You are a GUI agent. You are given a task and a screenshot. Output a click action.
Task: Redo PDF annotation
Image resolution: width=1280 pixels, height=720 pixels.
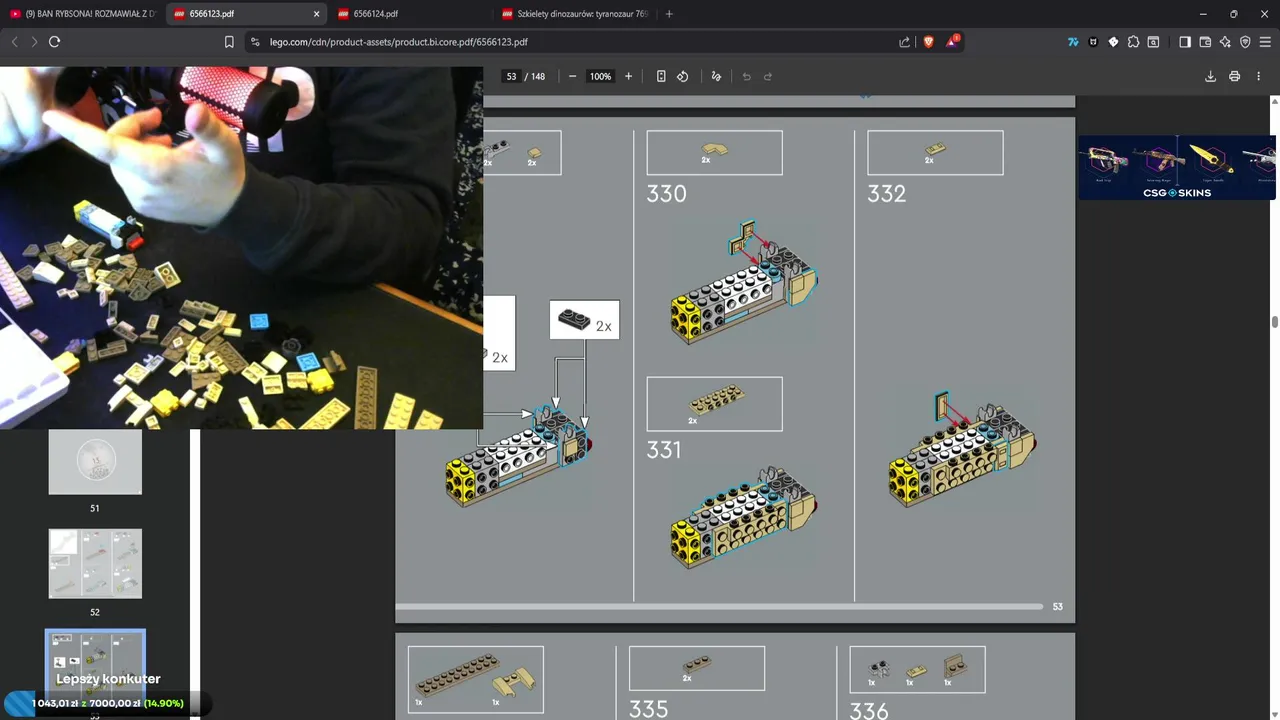coord(768,76)
